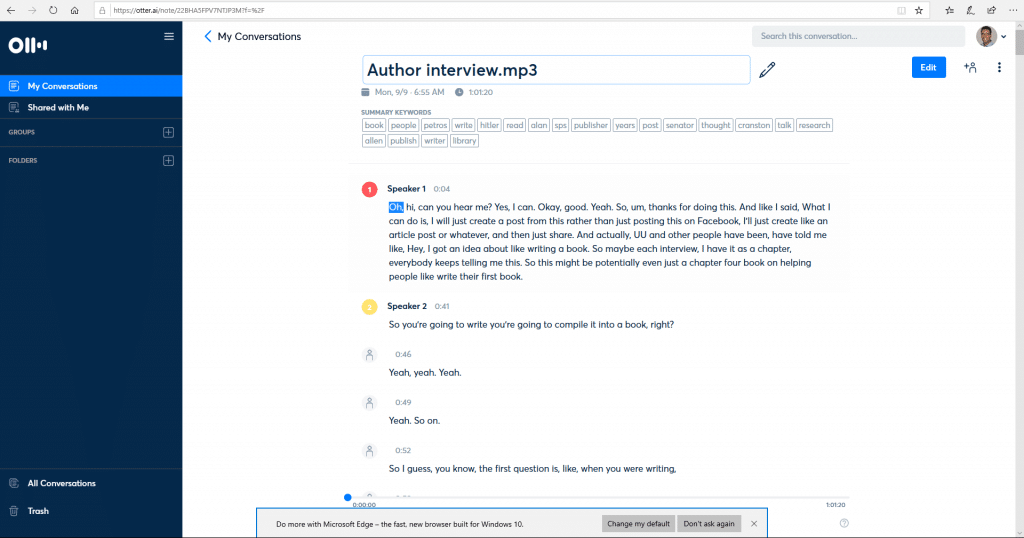Open the three-dot more options menu
The width and height of the screenshot is (1024, 538).
[x=999, y=67]
